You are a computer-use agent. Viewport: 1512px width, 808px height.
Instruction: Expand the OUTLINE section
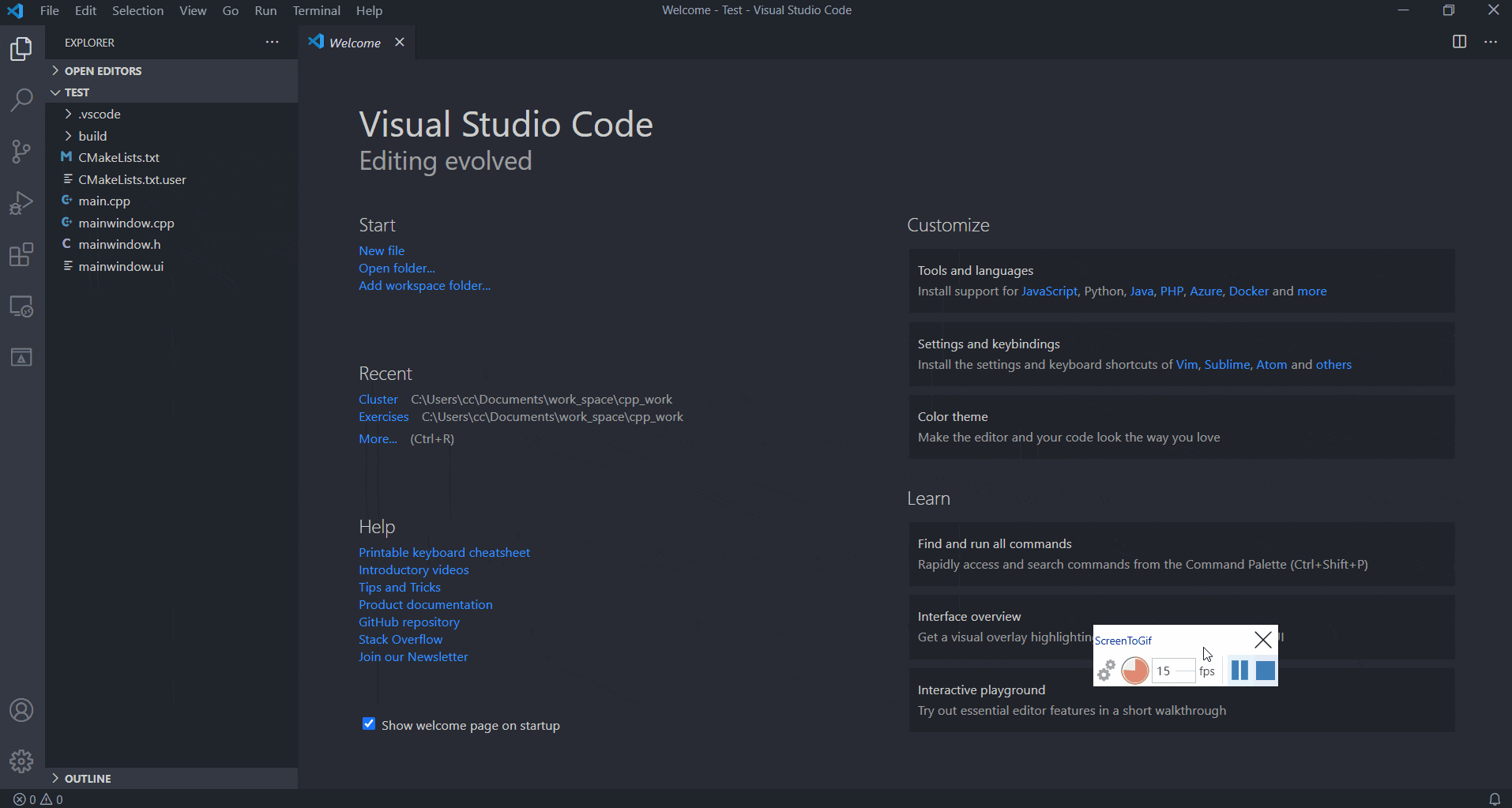(x=171, y=778)
